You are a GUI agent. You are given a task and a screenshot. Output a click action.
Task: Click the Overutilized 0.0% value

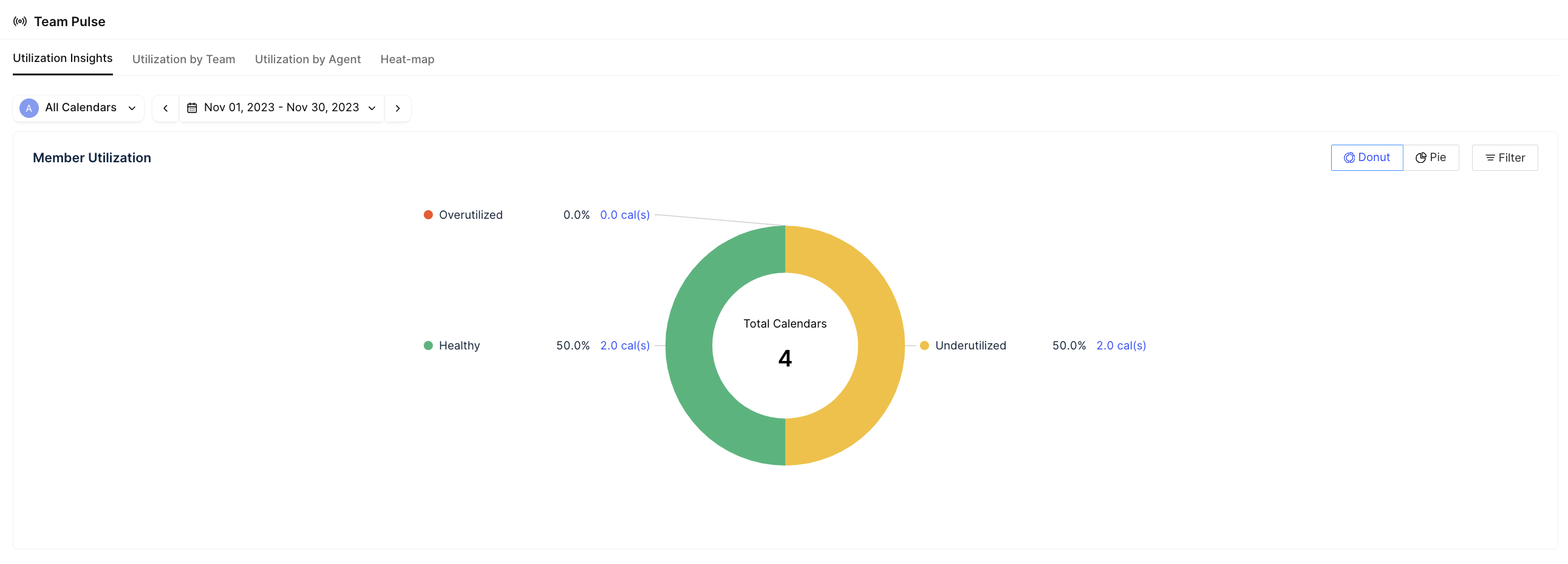[x=576, y=215]
